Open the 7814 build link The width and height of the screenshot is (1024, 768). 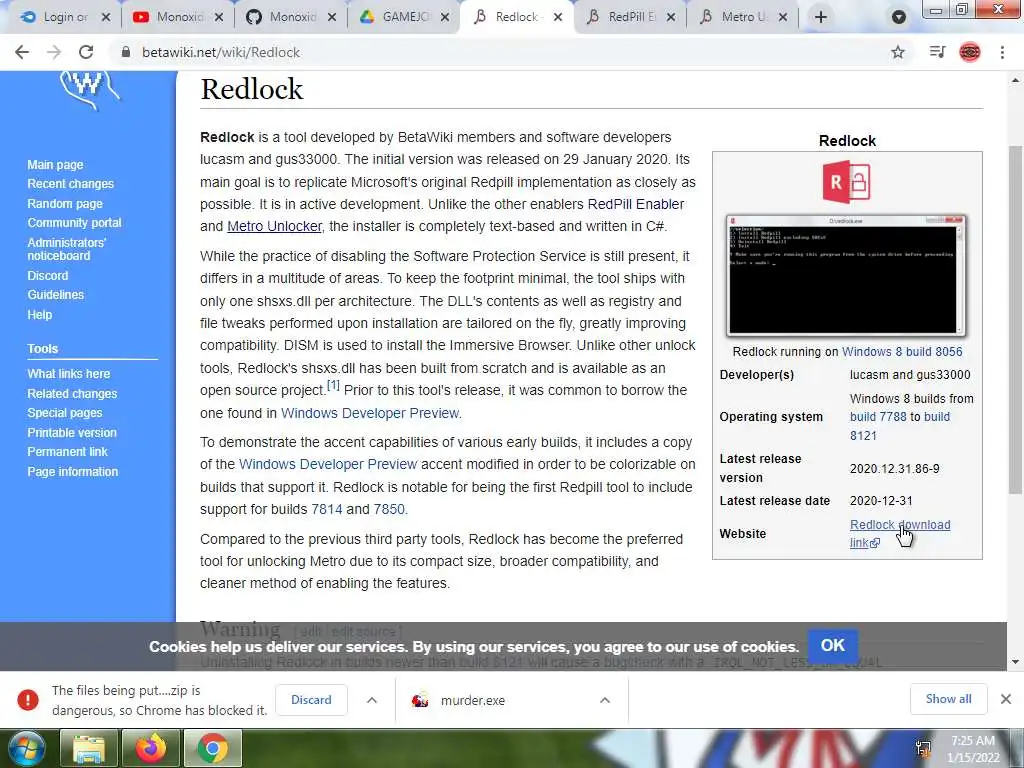tap(327, 509)
